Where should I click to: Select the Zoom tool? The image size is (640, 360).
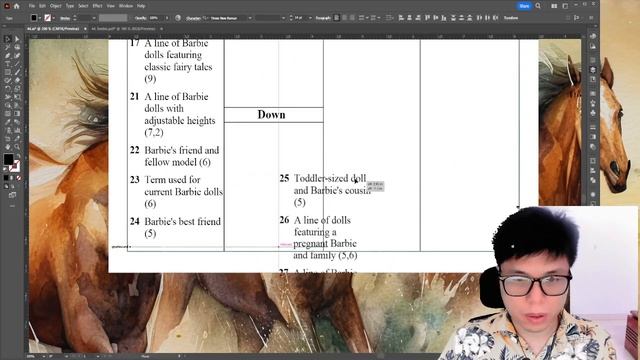coord(17,147)
